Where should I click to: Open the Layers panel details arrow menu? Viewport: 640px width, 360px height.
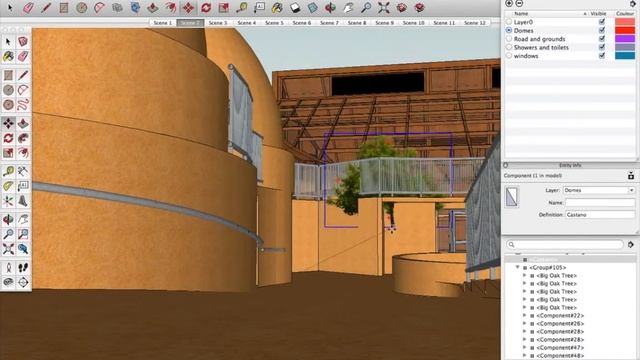coord(633,3)
